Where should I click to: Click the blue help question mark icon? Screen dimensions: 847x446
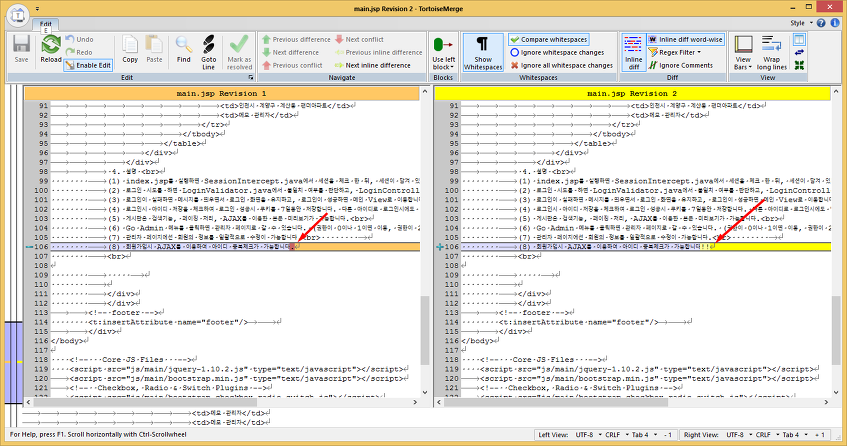(821, 23)
